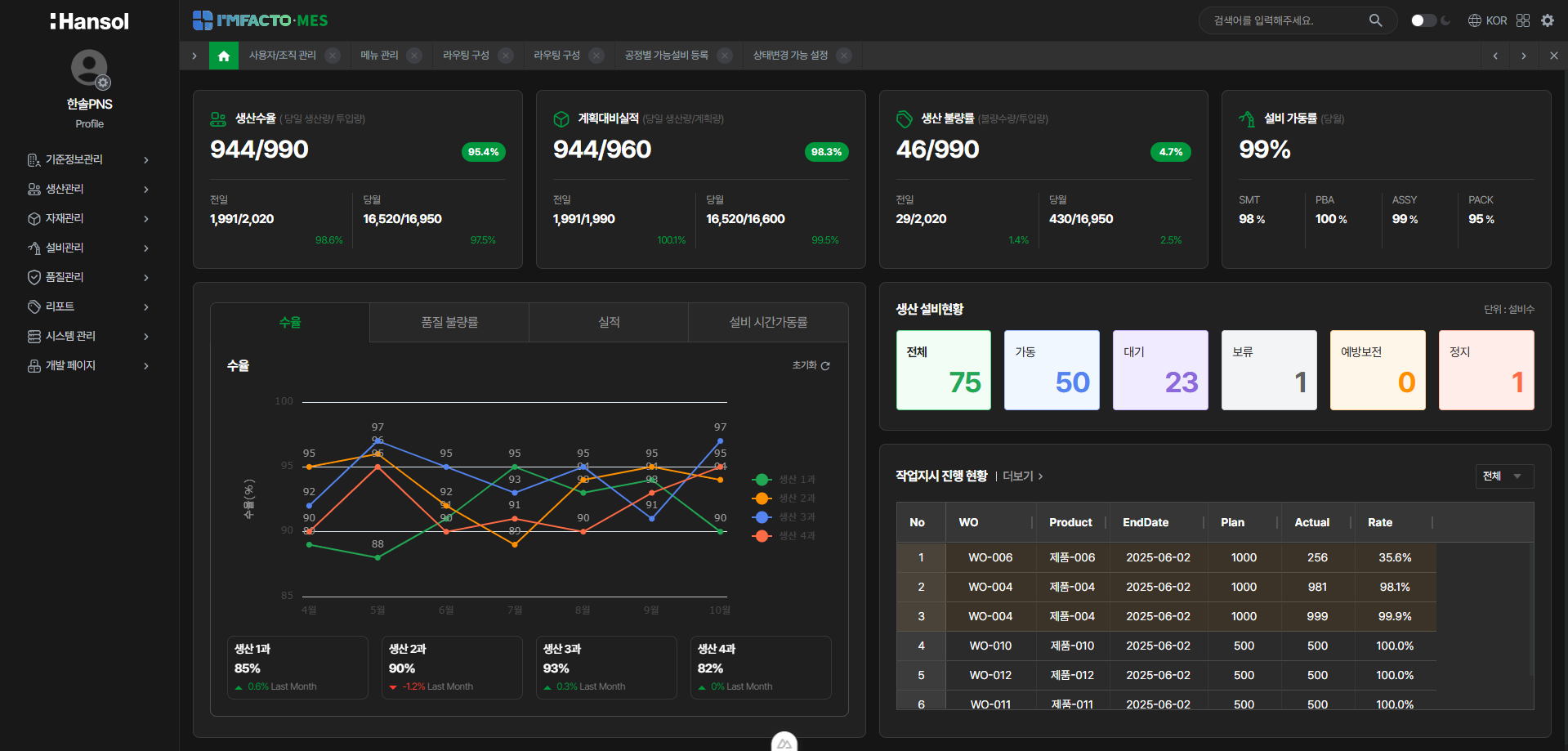Open settings gear in top bar

pos(1548,20)
